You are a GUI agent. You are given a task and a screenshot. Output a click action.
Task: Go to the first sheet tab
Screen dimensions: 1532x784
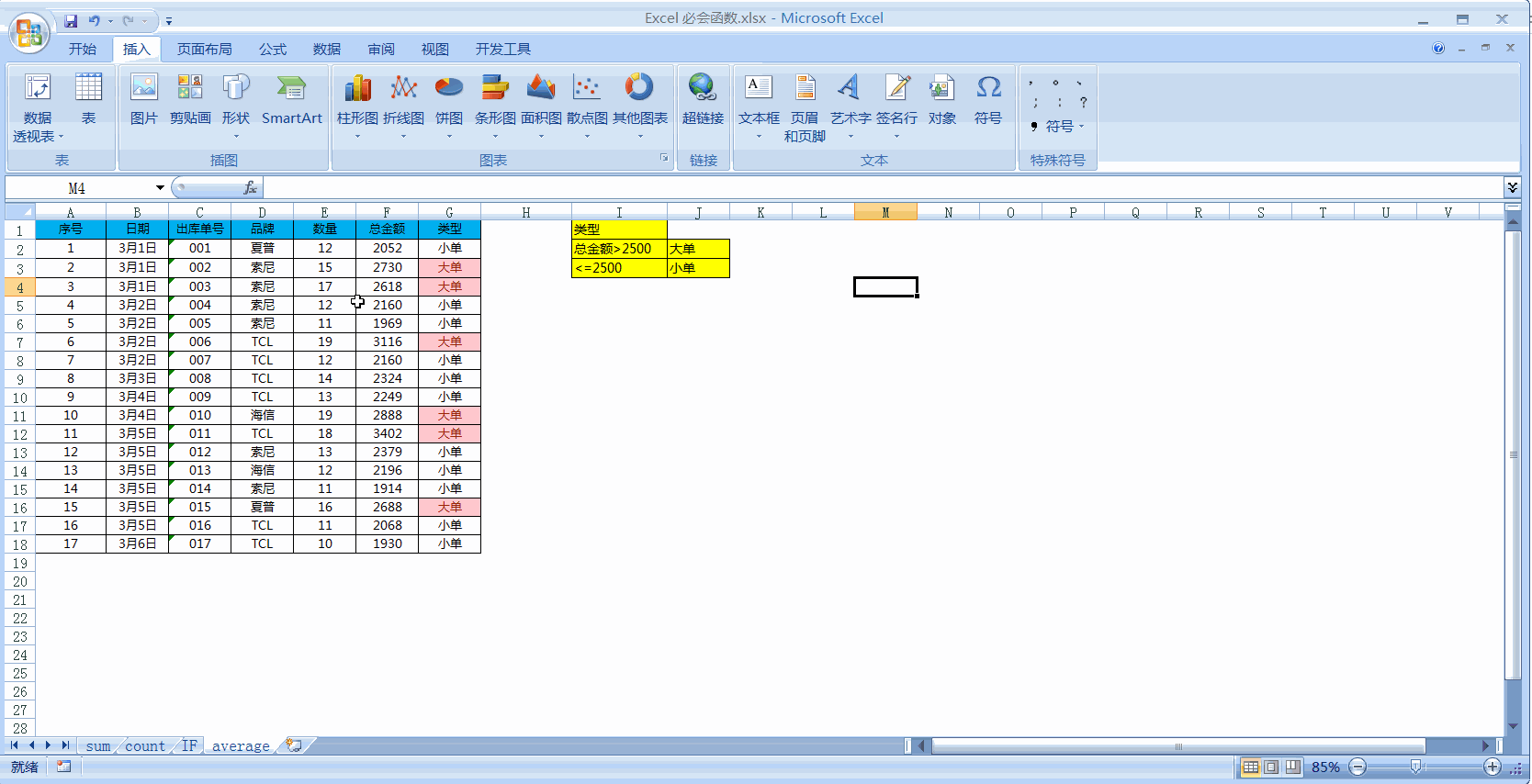15,745
